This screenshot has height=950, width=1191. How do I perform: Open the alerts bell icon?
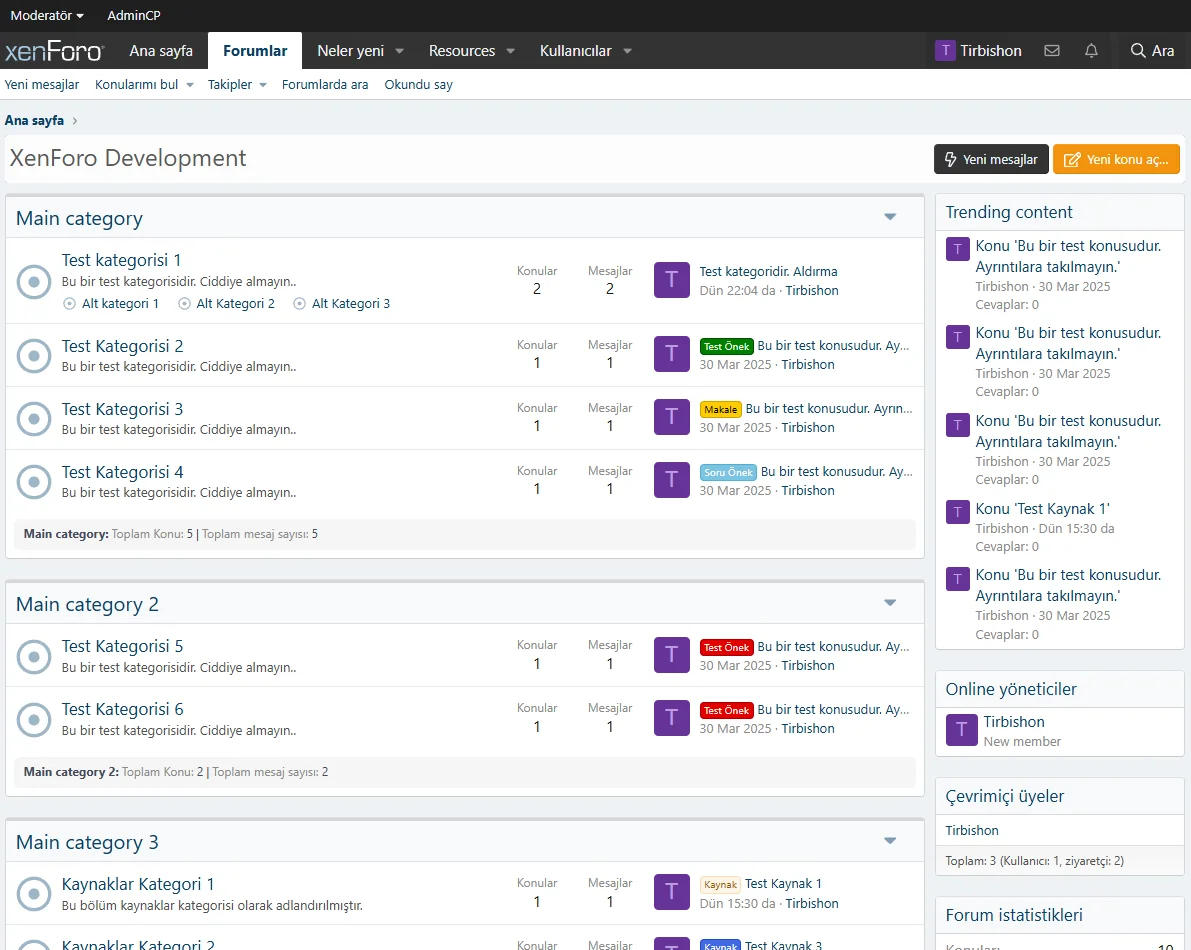[x=1091, y=51]
